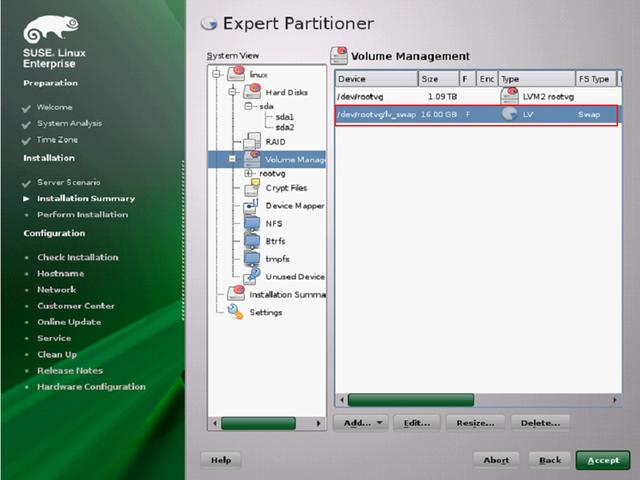Screen dimensions: 640x480
Task: Click the Enc column header
Action: coord(487,79)
